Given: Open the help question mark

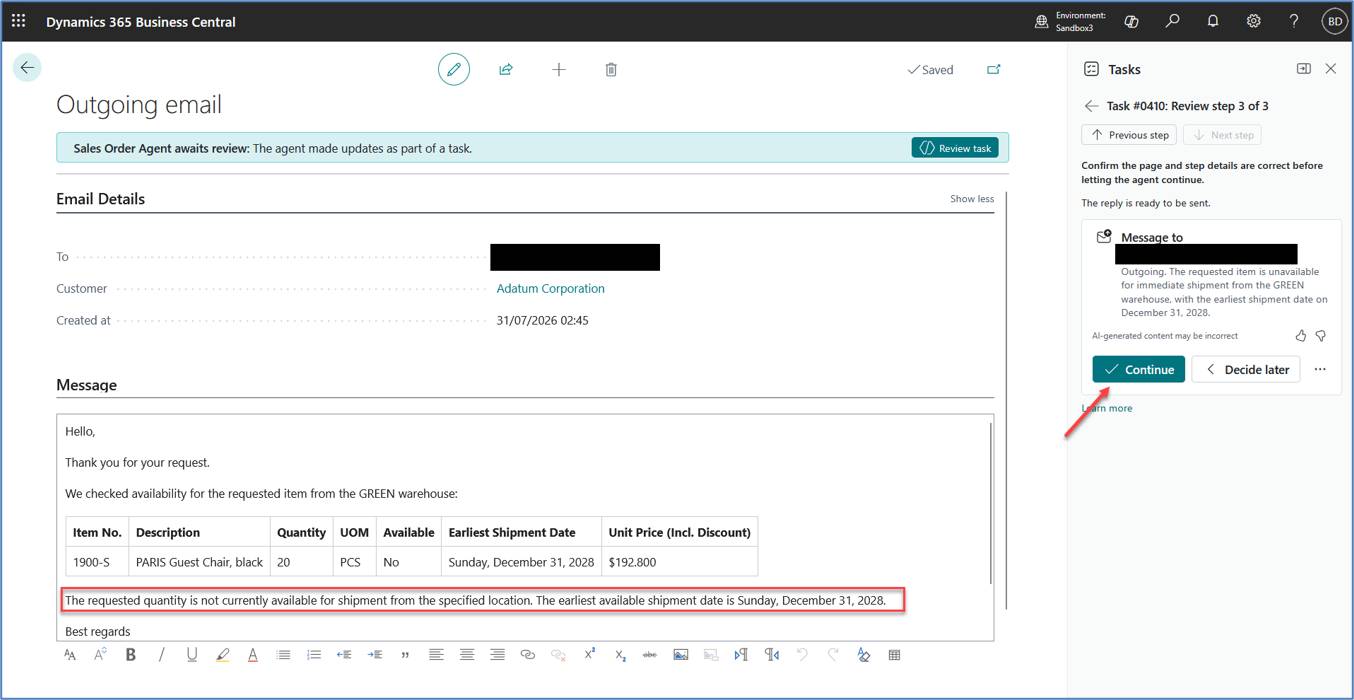Looking at the screenshot, I should pos(1294,21).
